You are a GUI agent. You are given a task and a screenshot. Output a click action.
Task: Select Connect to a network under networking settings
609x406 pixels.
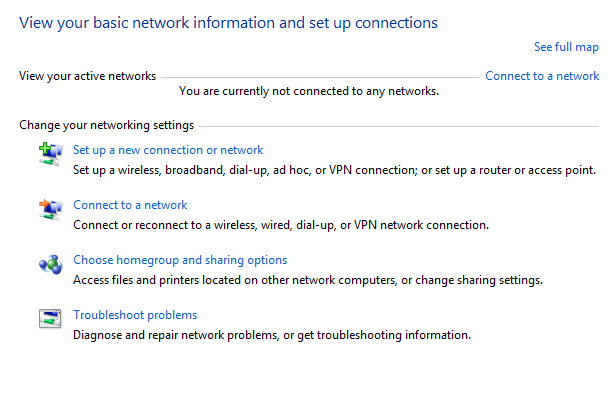(130, 205)
